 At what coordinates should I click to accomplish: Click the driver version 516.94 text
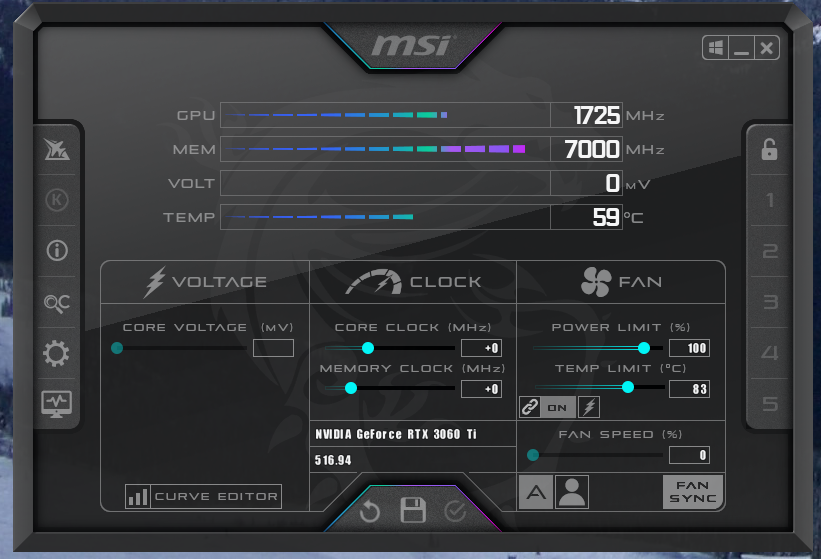[333, 460]
